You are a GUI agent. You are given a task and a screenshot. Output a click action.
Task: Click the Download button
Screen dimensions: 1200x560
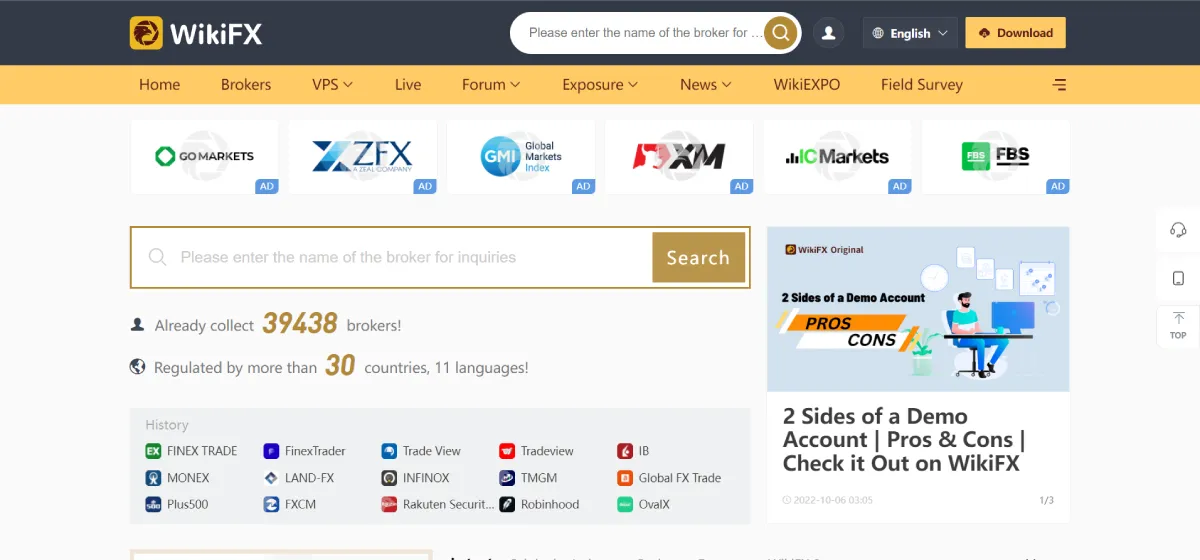pos(1015,33)
